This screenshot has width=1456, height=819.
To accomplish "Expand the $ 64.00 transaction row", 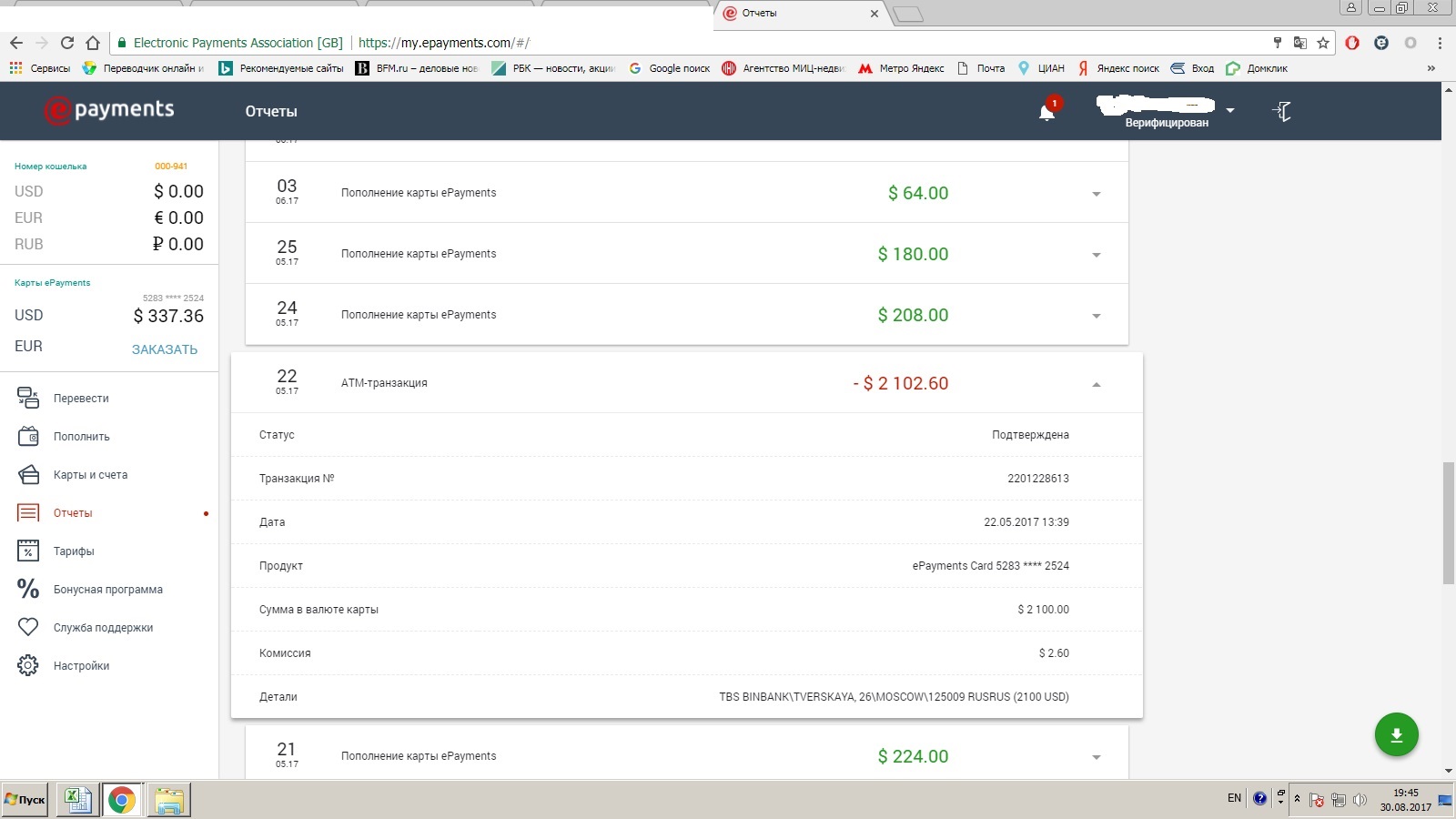I will (x=1097, y=194).
